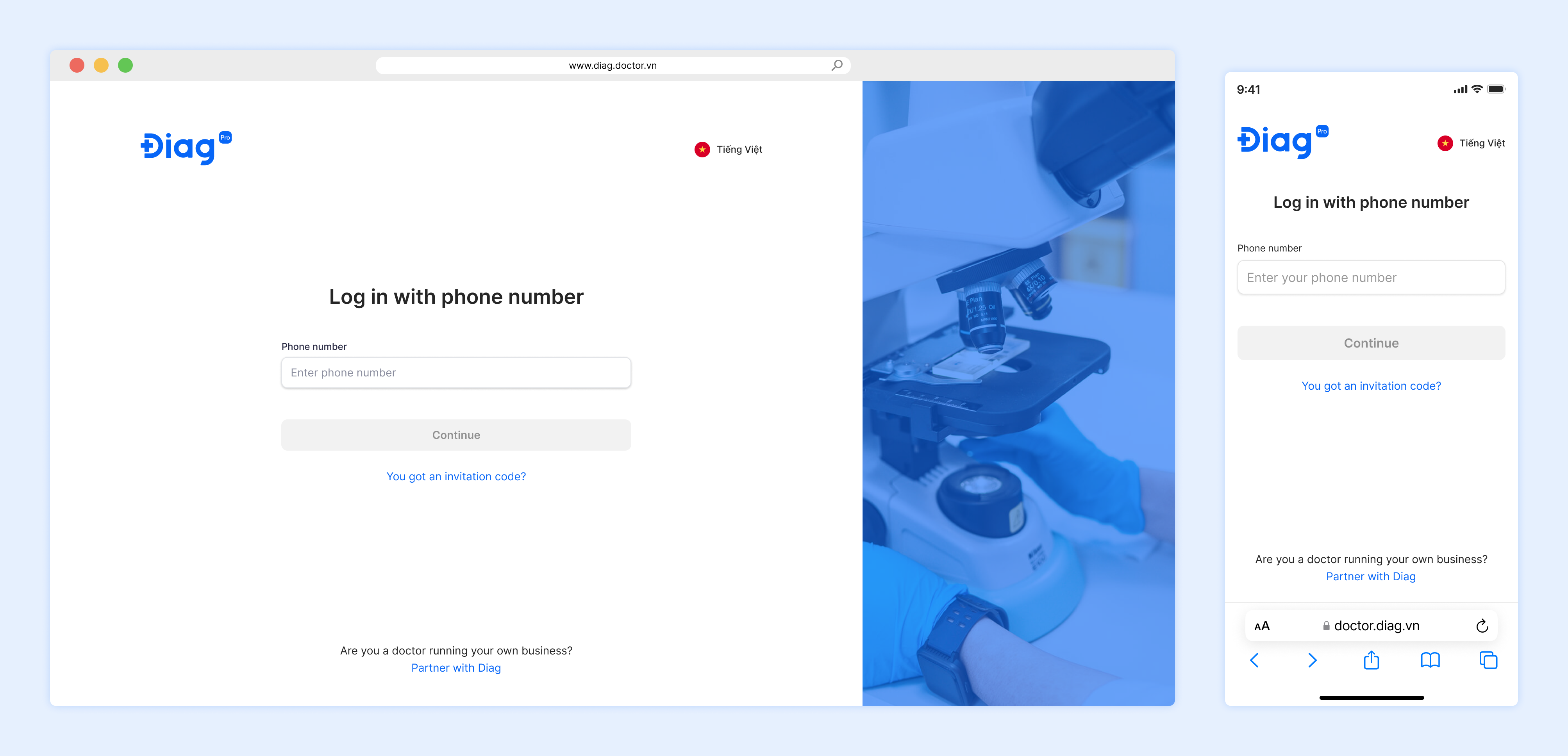Tap the forward arrow in Safari
This screenshot has width=1568, height=756.
coord(1313,660)
